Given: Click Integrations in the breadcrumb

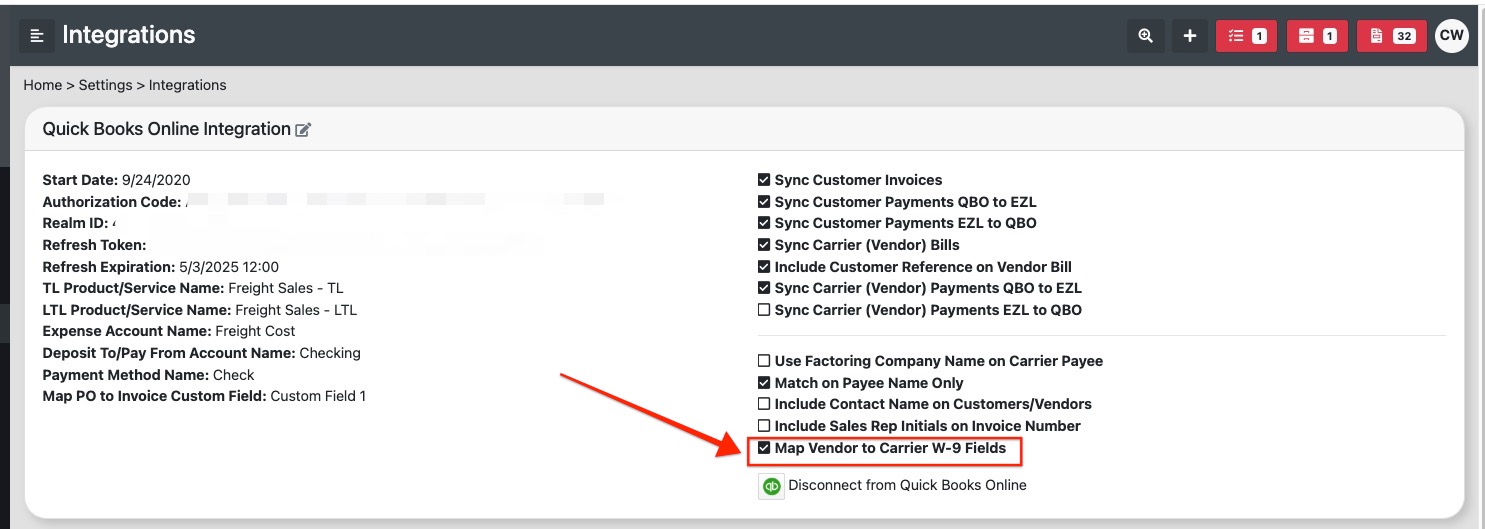Looking at the screenshot, I should click(x=188, y=85).
